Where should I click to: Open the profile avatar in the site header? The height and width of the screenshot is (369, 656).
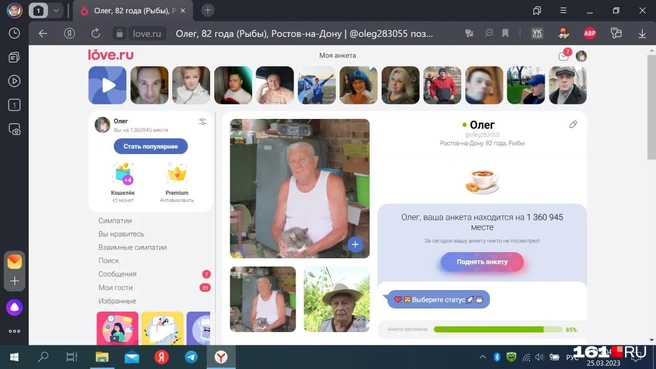[x=581, y=56]
